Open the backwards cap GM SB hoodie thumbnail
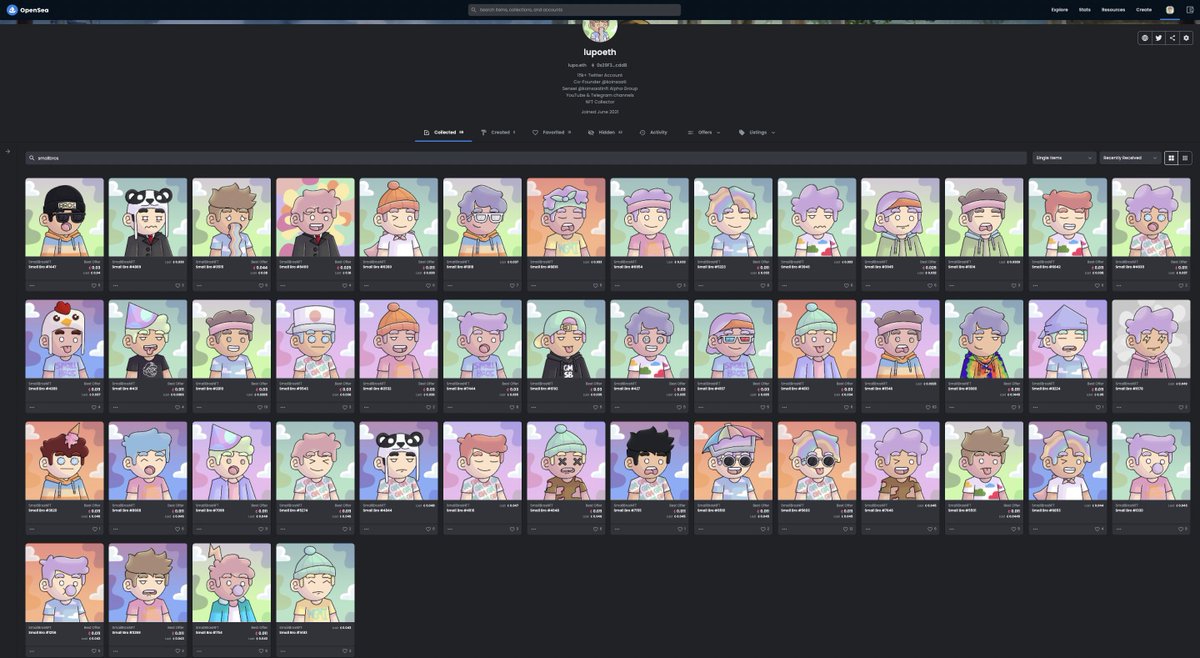This screenshot has height=658, width=1200. pyautogui.click(x=566, y=339)
